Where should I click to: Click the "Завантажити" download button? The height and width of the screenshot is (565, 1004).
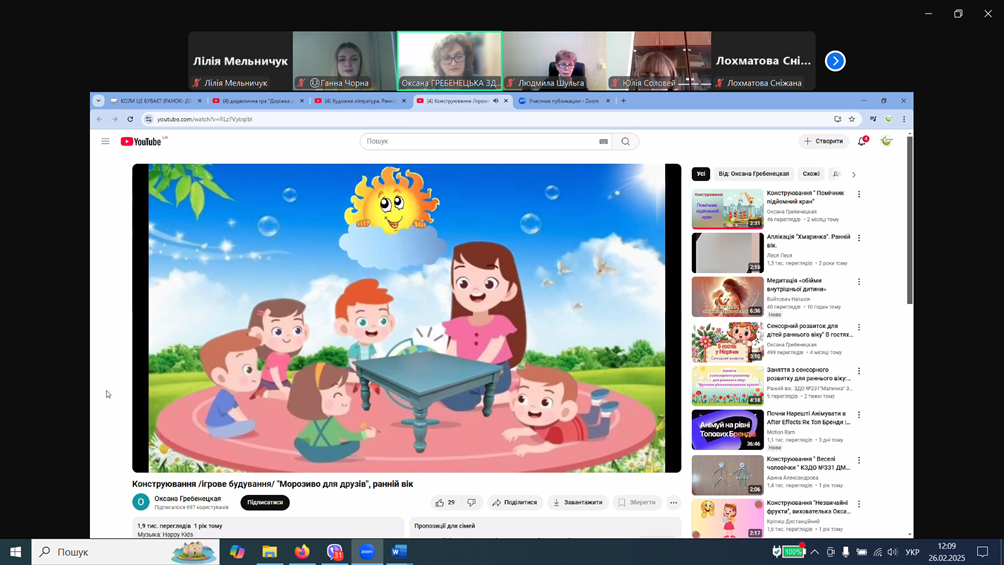578,503
